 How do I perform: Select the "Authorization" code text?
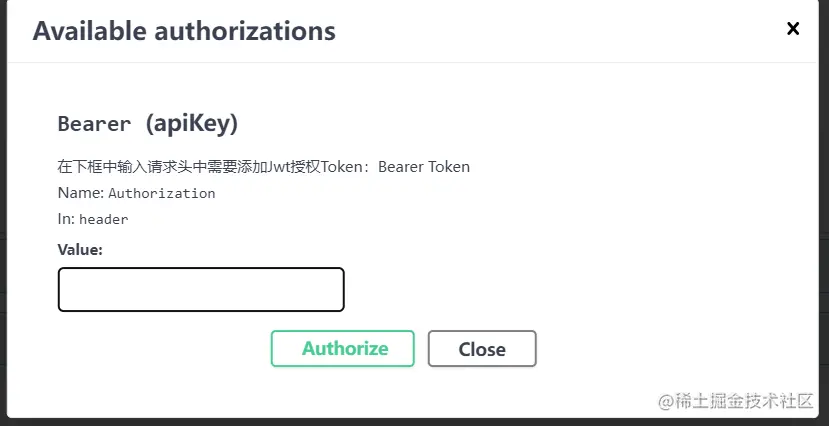tap(161, 193)
